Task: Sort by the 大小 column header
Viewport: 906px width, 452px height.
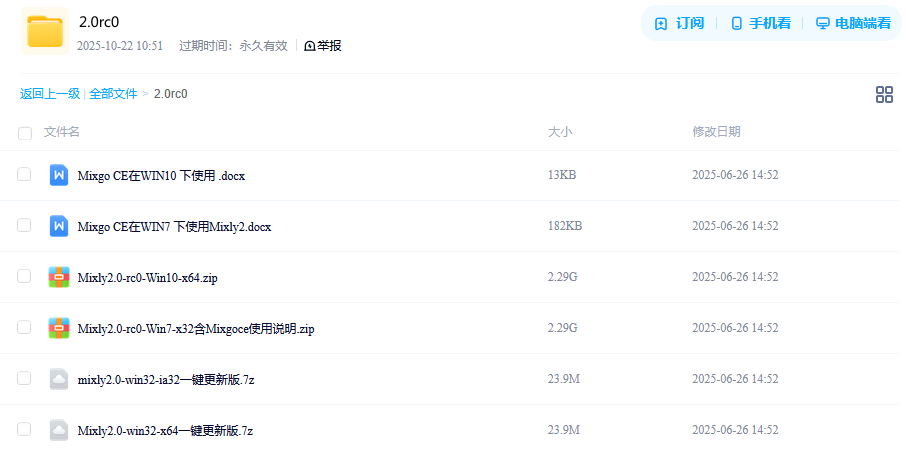Action: point(560,132)
